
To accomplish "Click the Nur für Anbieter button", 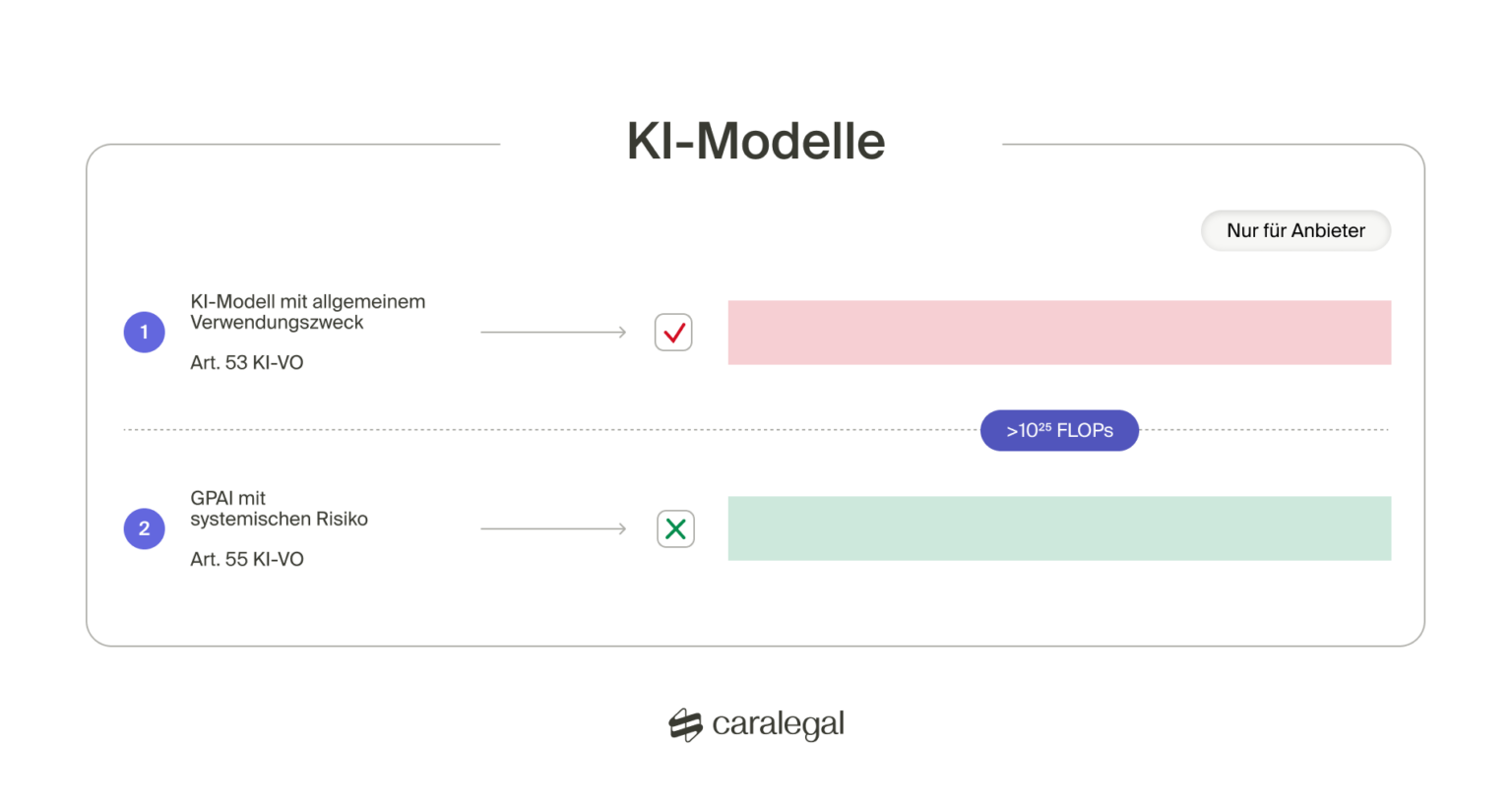I will [x=1295, y=230].
